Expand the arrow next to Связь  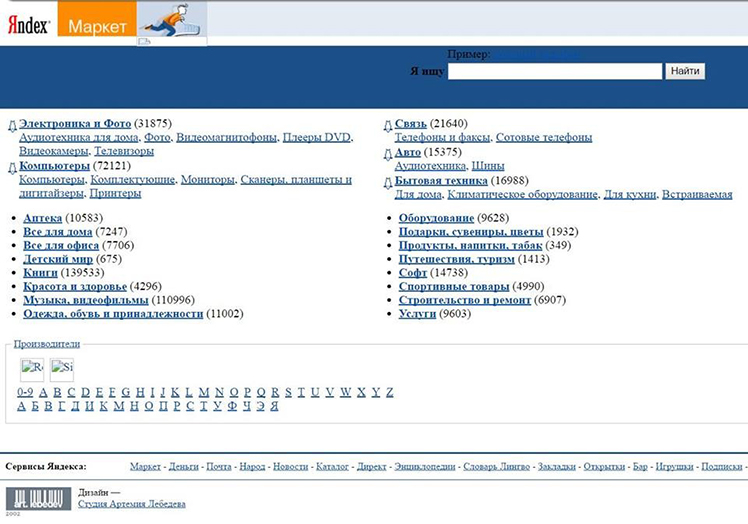tap(388, 126)
